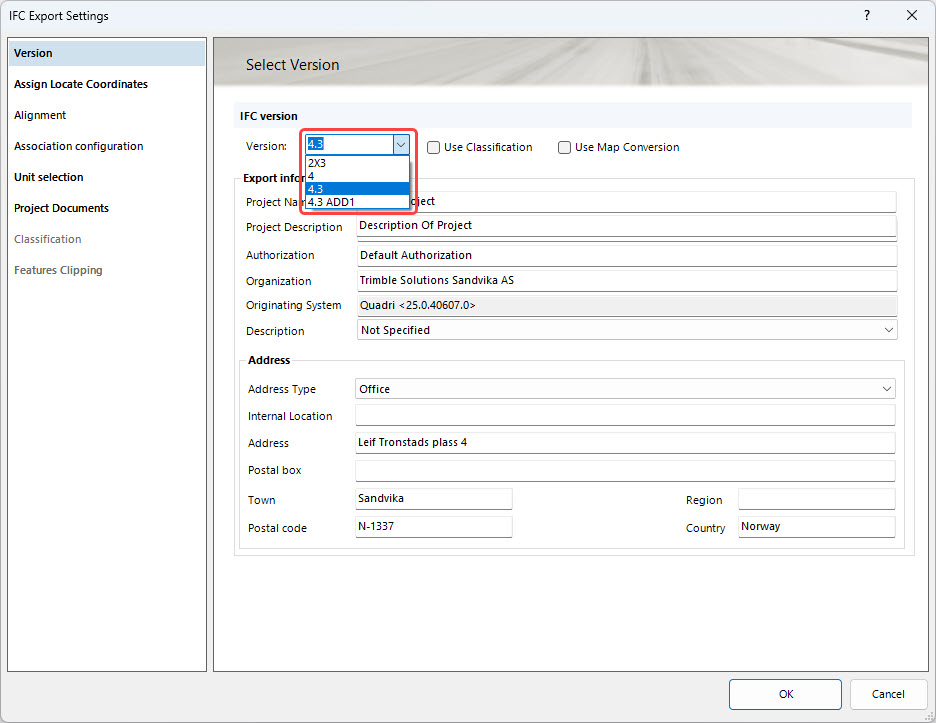Dismiss dialog with Cancel button
The width and height of the screenshot is (936, 723).
pyautogui.click(x=888, y=694)
